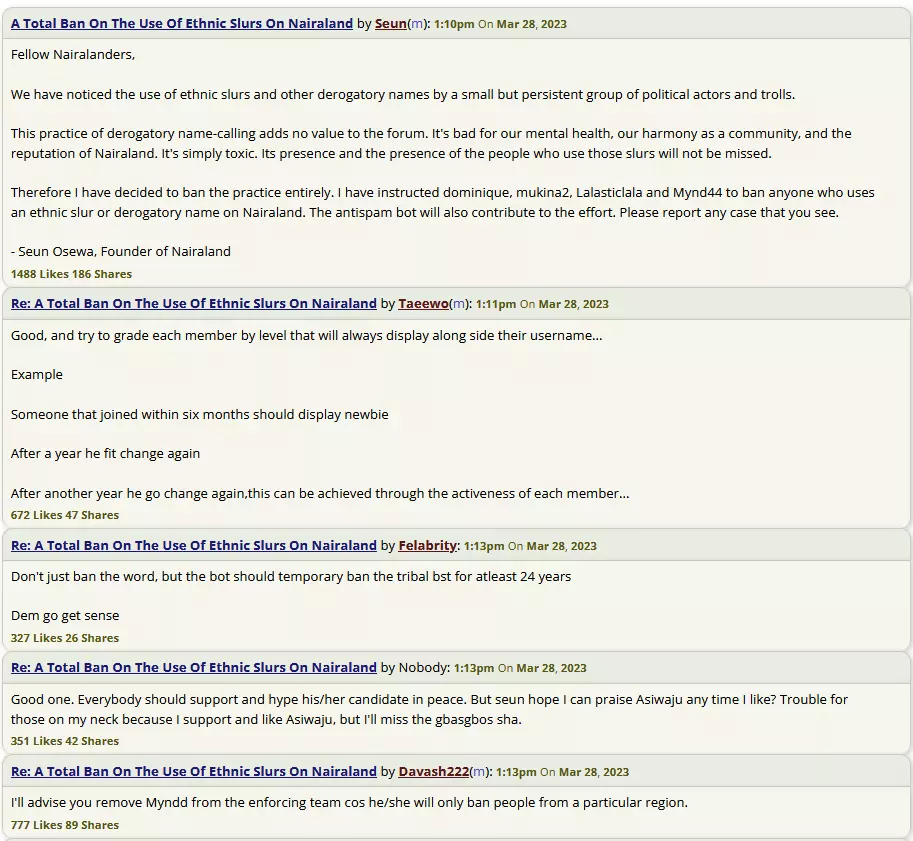The height and width of the screenshot is (841, 913).
Task: Click the 'After a year he fit change again' line
Action: click(105, 454)
